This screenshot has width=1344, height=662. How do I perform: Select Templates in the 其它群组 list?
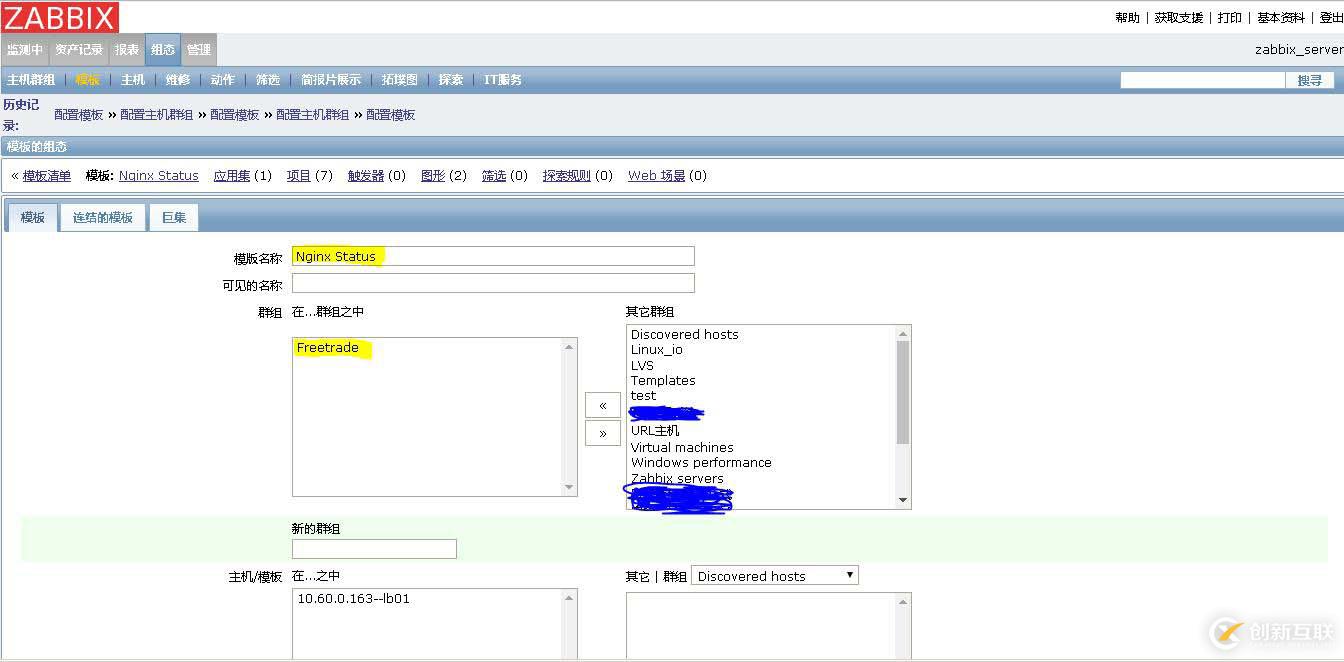click(x=663, y=380)
